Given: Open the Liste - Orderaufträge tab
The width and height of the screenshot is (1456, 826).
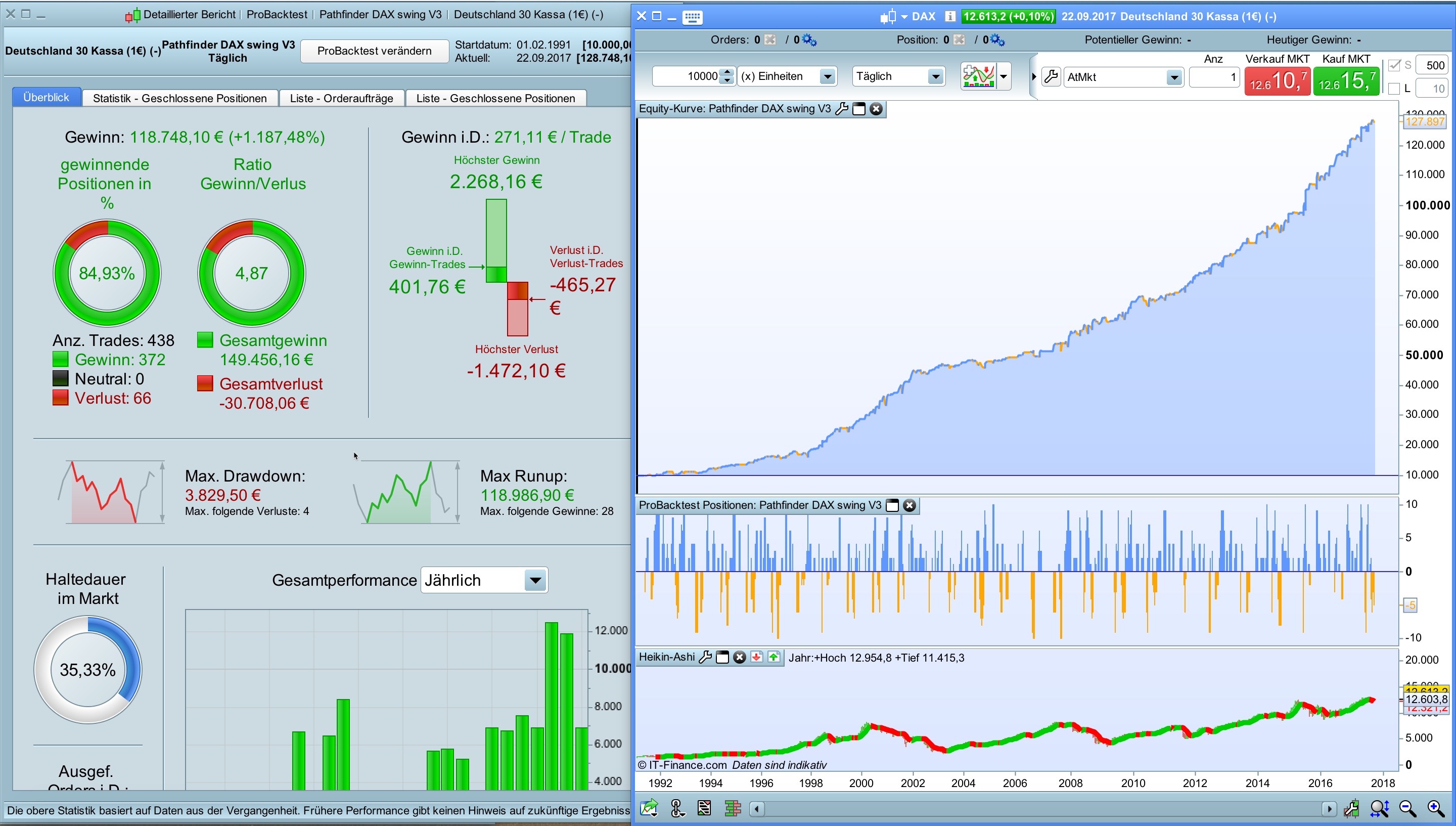Looking at the screenshot, I should 341,98.
